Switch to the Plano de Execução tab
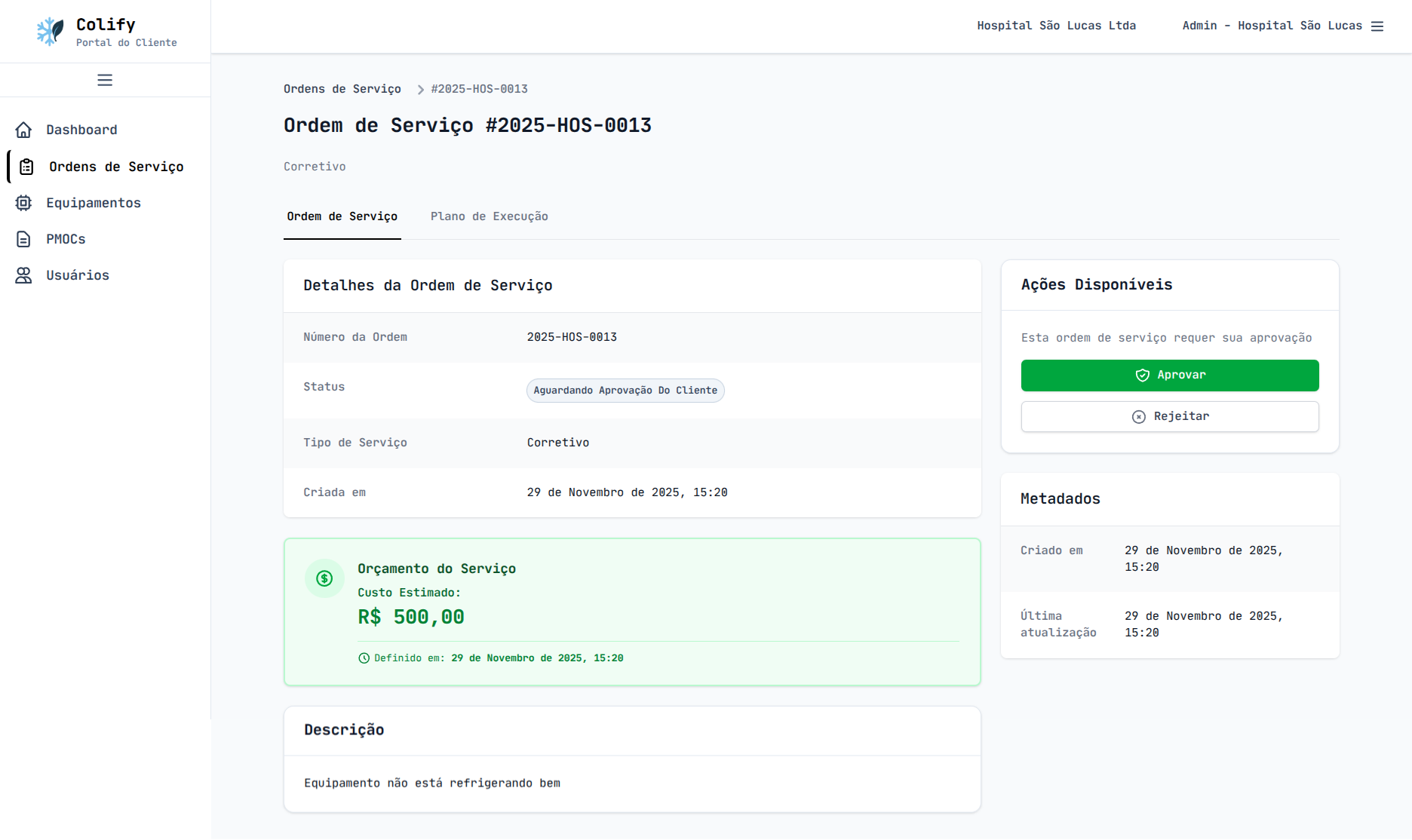The width and height of the screenshot is (1412, 840). [489, 216]
